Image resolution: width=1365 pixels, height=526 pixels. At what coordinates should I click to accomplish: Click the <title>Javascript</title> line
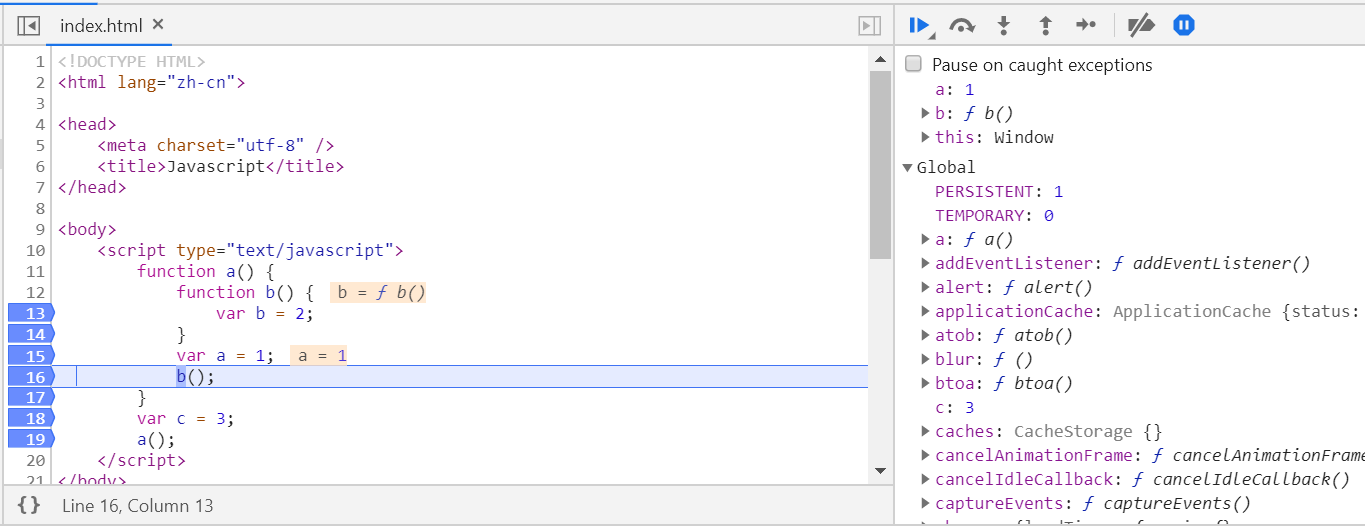click(x=220, y=166)
